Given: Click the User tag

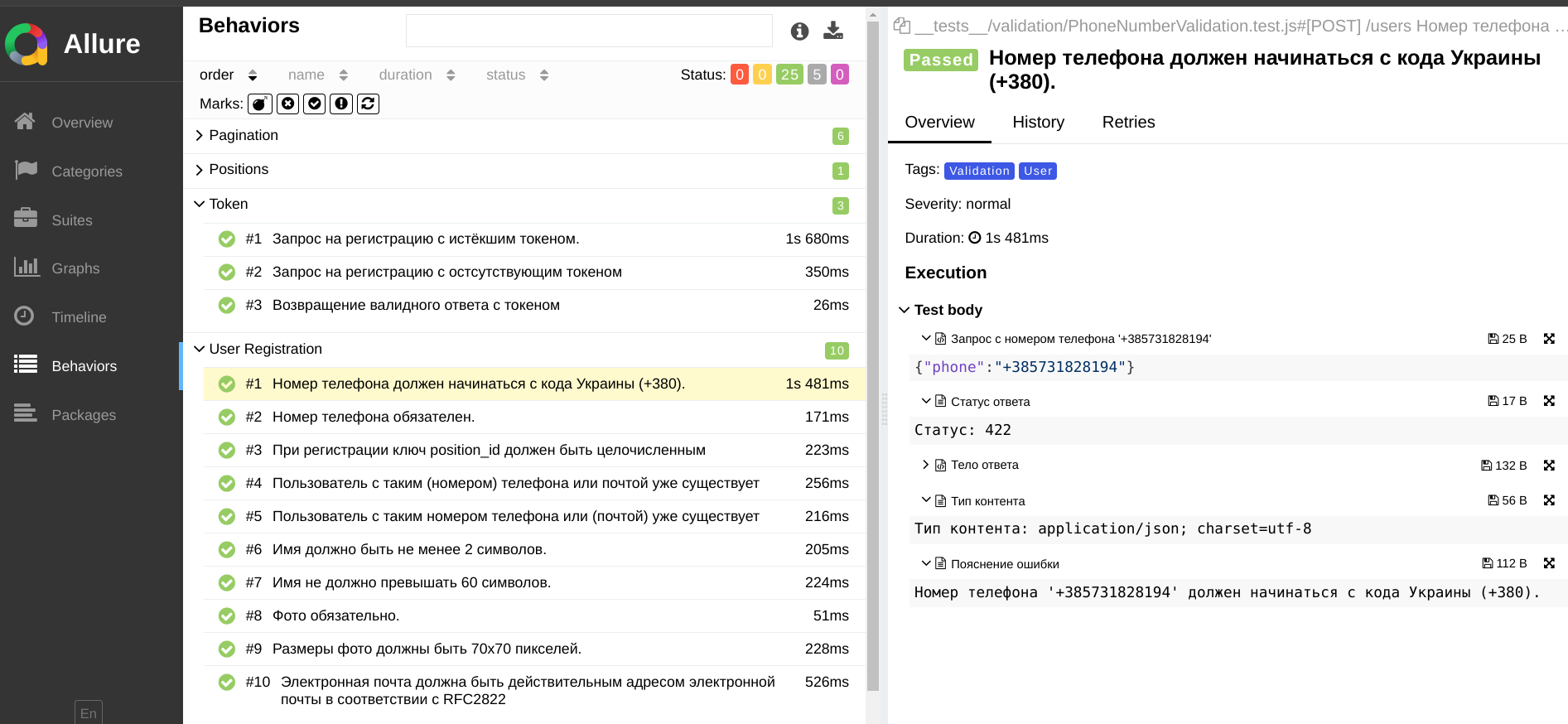Looking at the screenshot, I should [1038, 171].
